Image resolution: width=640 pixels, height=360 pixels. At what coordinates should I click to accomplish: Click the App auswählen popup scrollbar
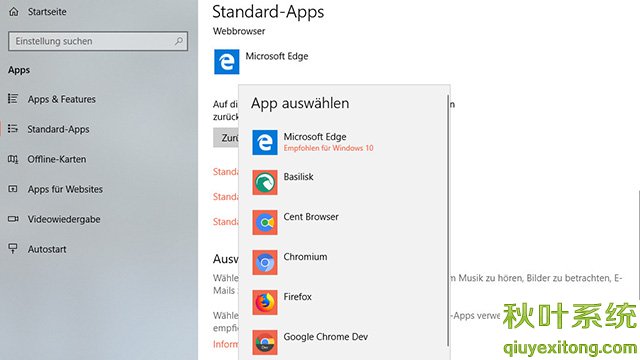point(448,220)
